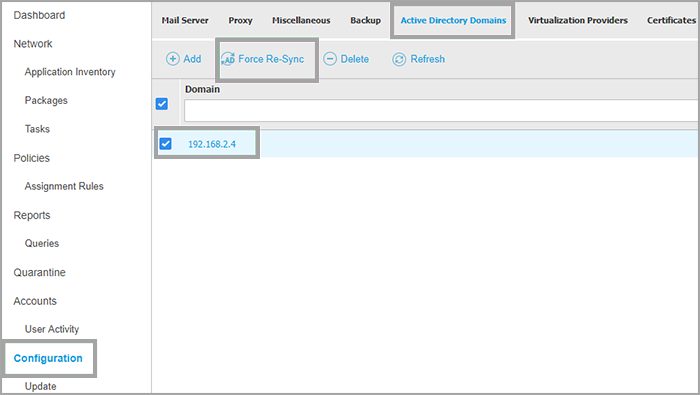Select the Virtualization Providers tab
This screenshot has width=700, height=395.
click(578, 21)
